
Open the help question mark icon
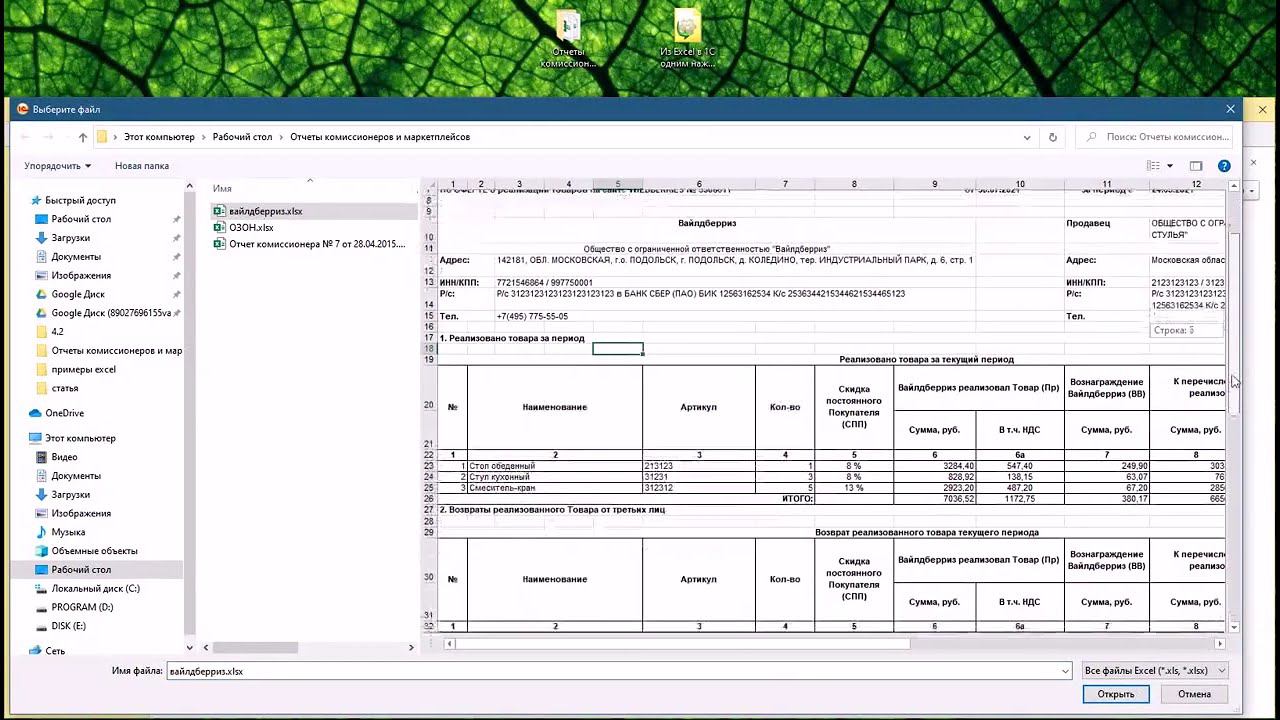click(x=1224, y=166)
